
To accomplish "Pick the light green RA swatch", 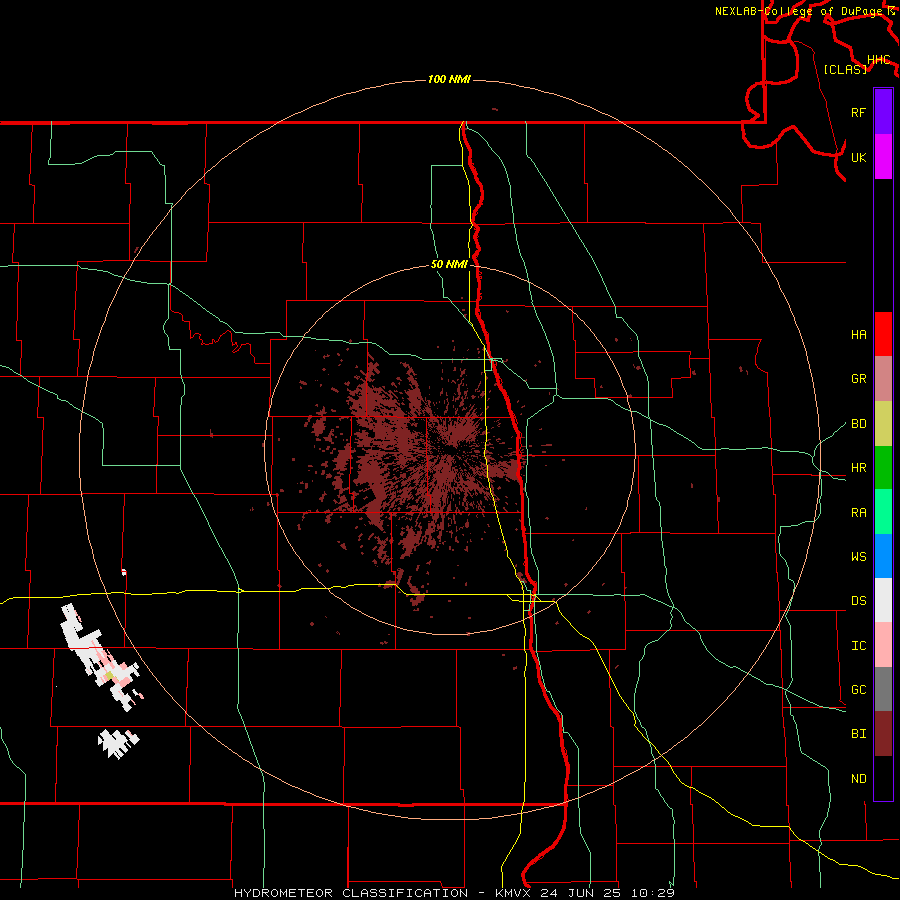I will [x=883, y=511].
